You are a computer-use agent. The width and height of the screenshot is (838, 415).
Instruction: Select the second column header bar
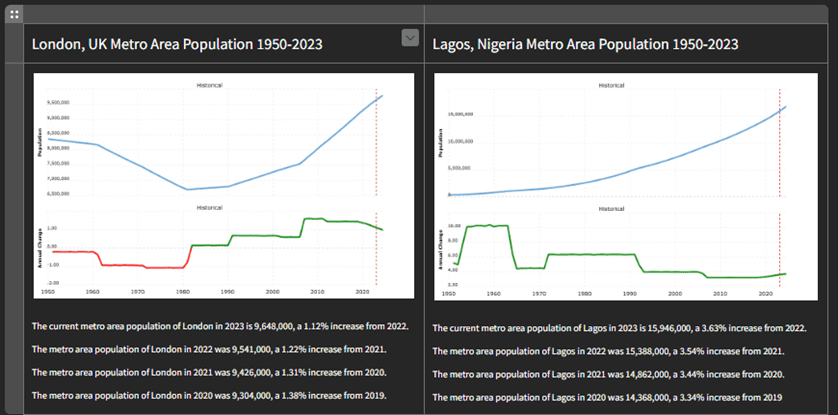click(626, 14)
